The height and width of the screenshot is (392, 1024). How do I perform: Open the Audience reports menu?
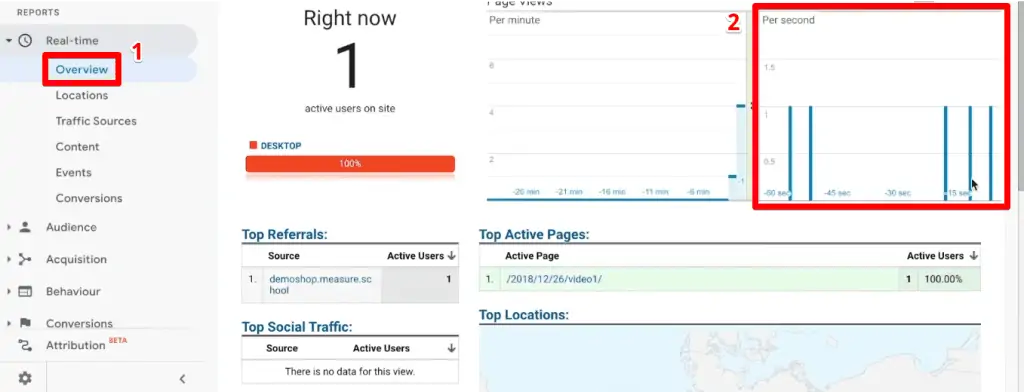point(71,227)
